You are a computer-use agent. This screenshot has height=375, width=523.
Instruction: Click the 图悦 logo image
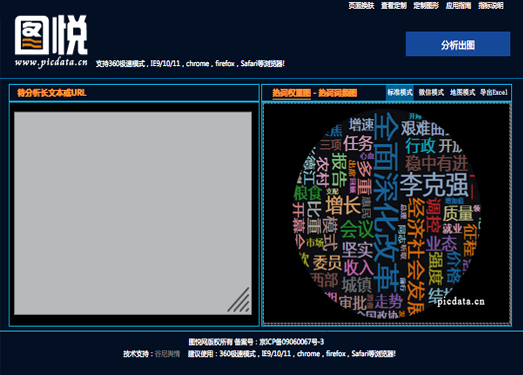click(51, 35)
